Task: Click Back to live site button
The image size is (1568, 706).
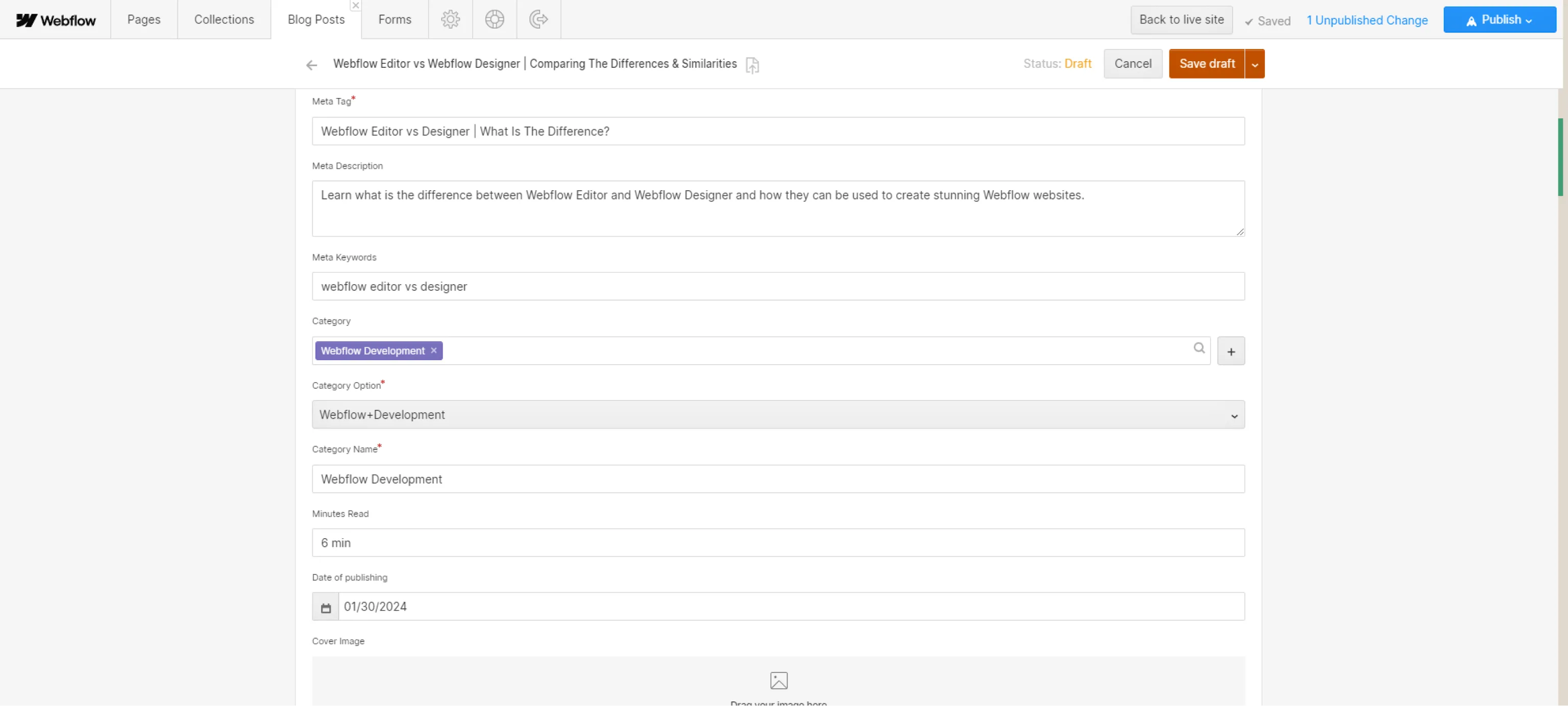Action: coord(1181,20)
